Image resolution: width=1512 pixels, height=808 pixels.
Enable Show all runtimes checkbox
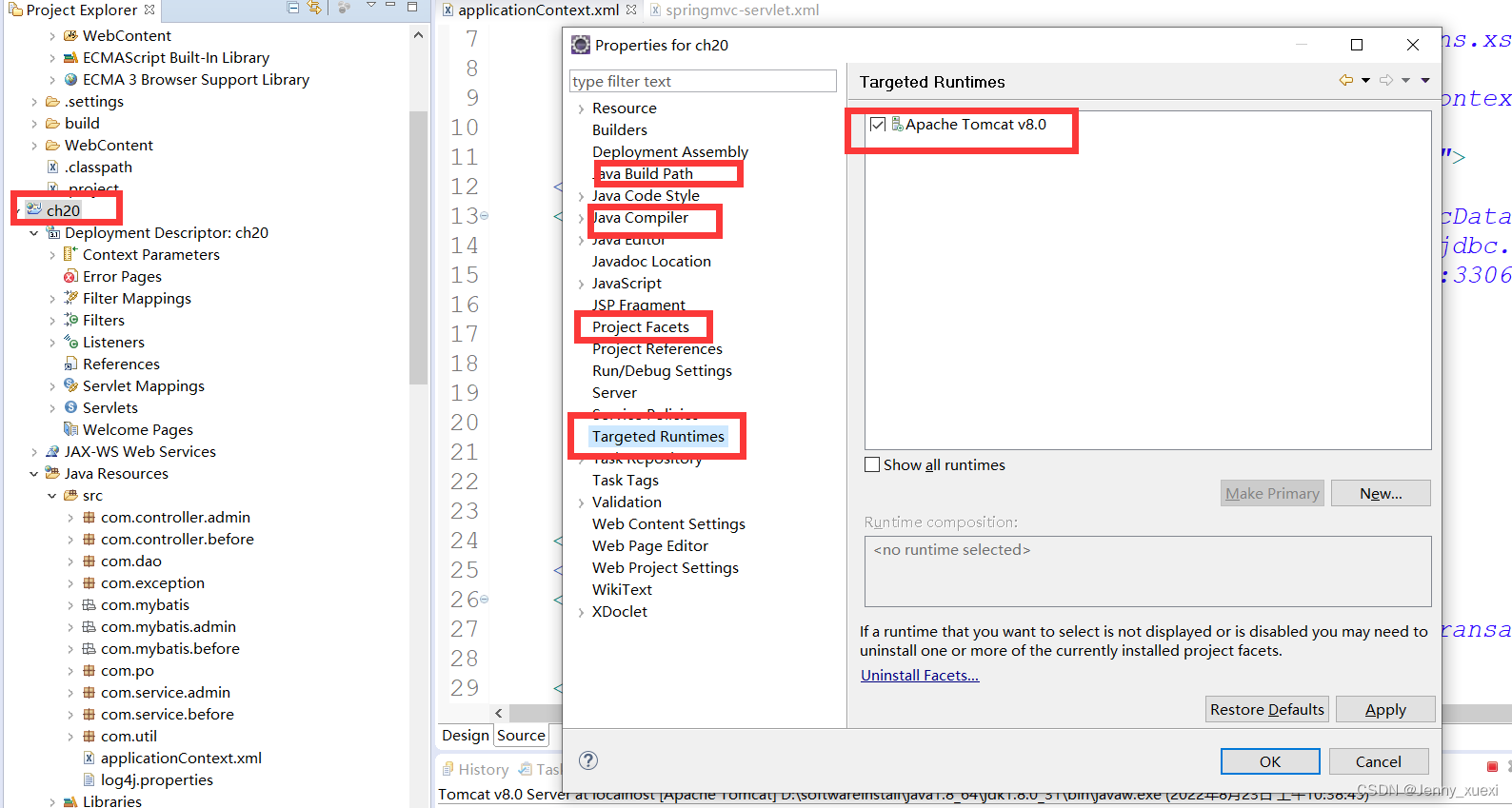[872, 464]
